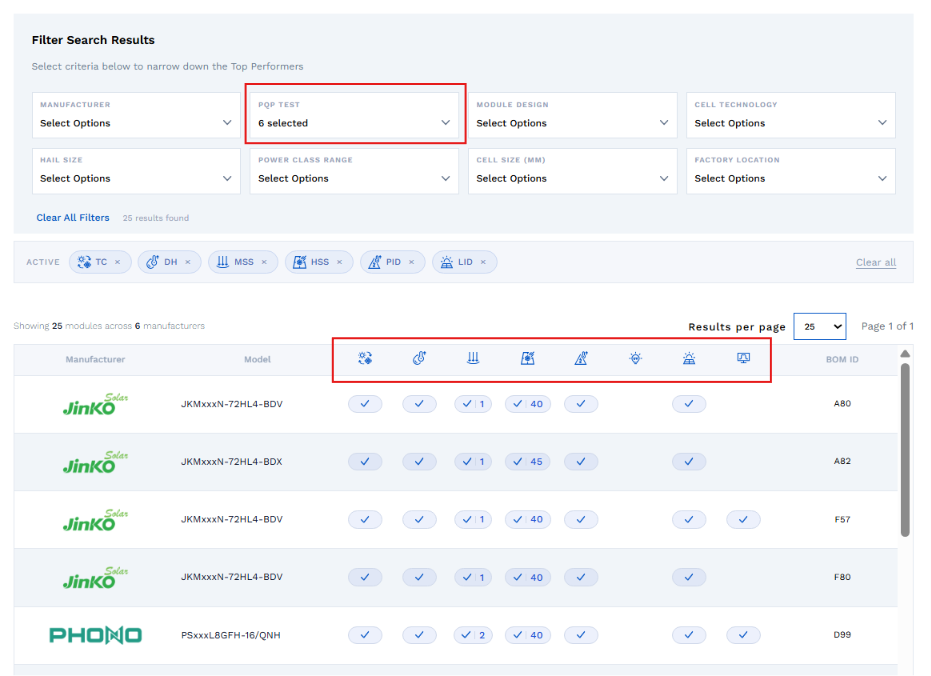Viewport: 931px width, 676px height.
Task: Click the Damp Heat thermometer column icon
Action: (419, 358)
